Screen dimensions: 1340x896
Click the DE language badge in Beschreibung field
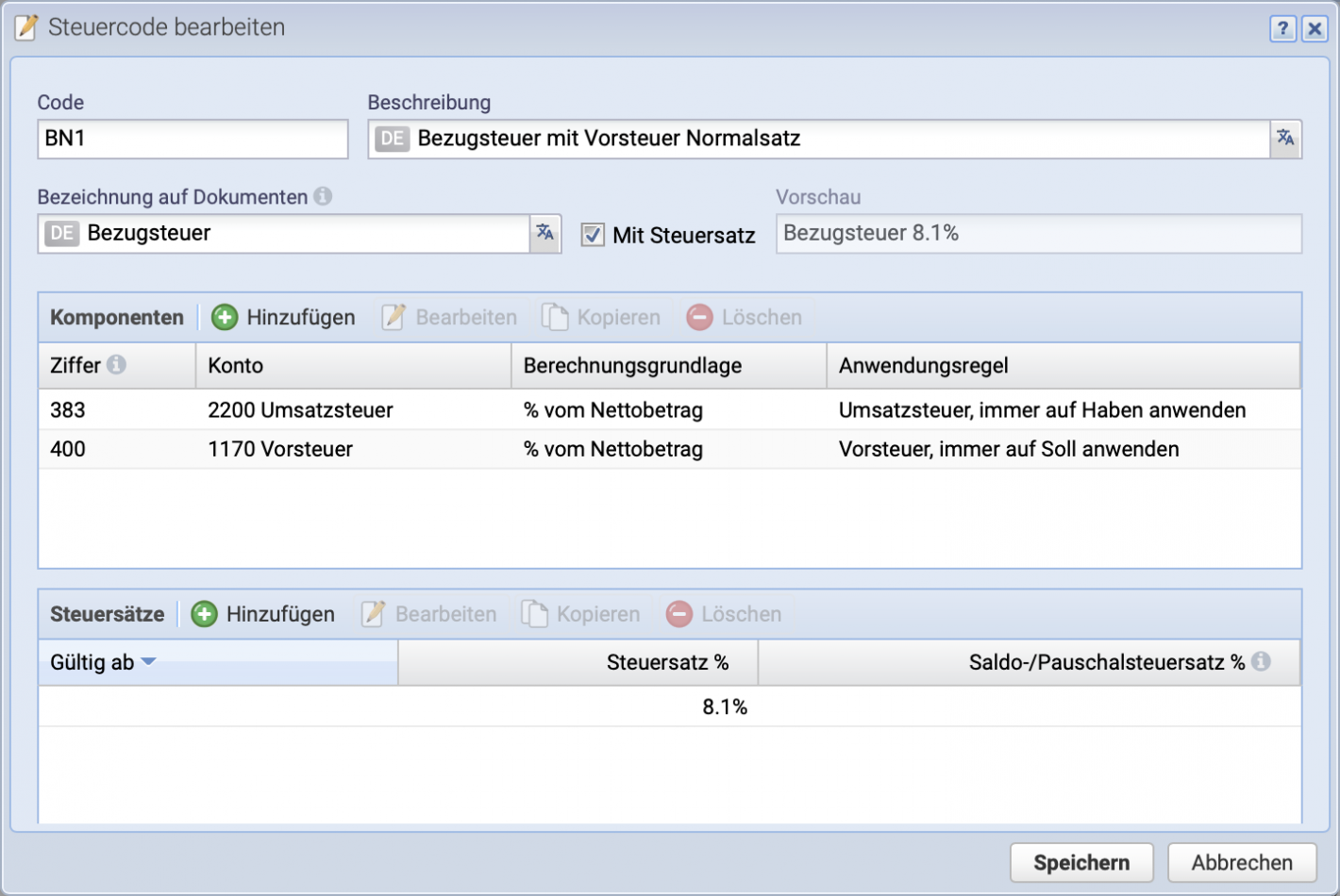point(393,139)
